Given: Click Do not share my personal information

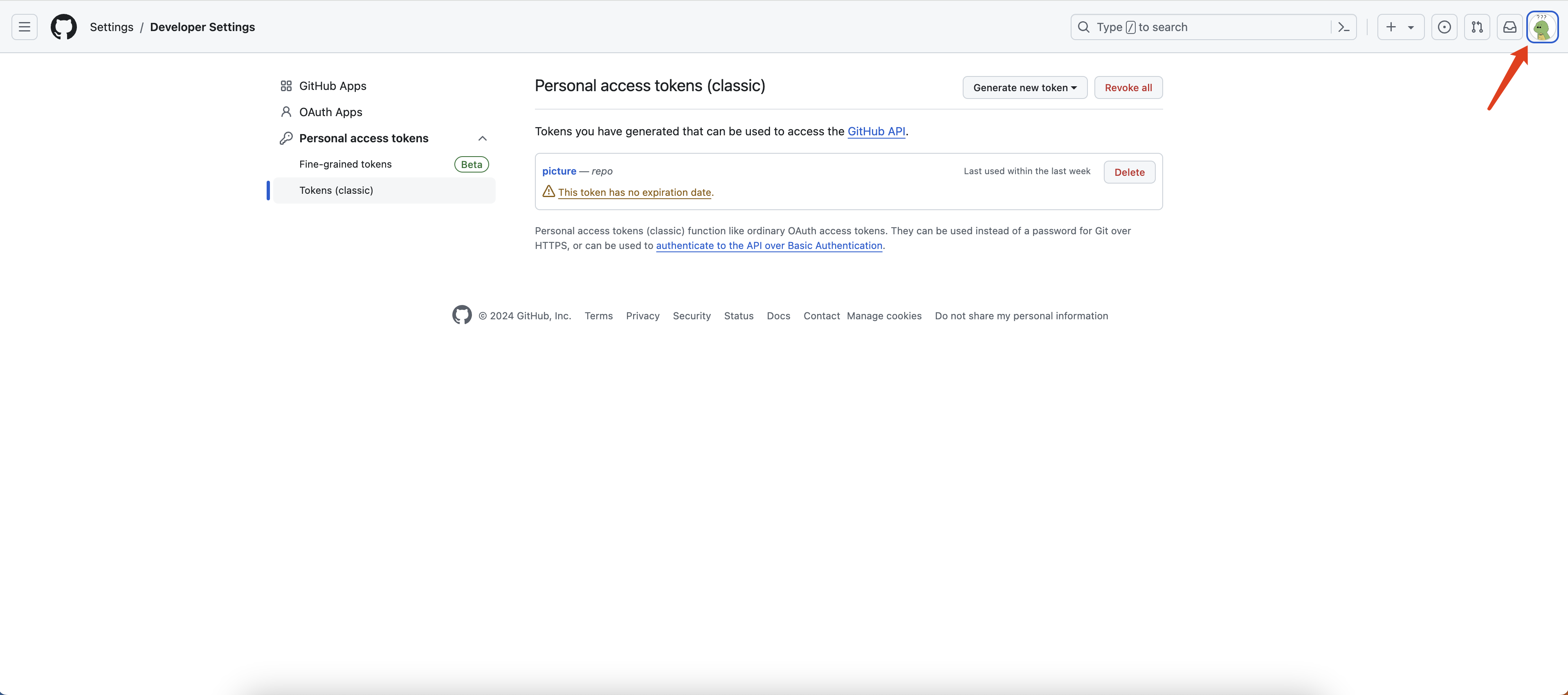Looking at the screenshot, I should 1021,316.
